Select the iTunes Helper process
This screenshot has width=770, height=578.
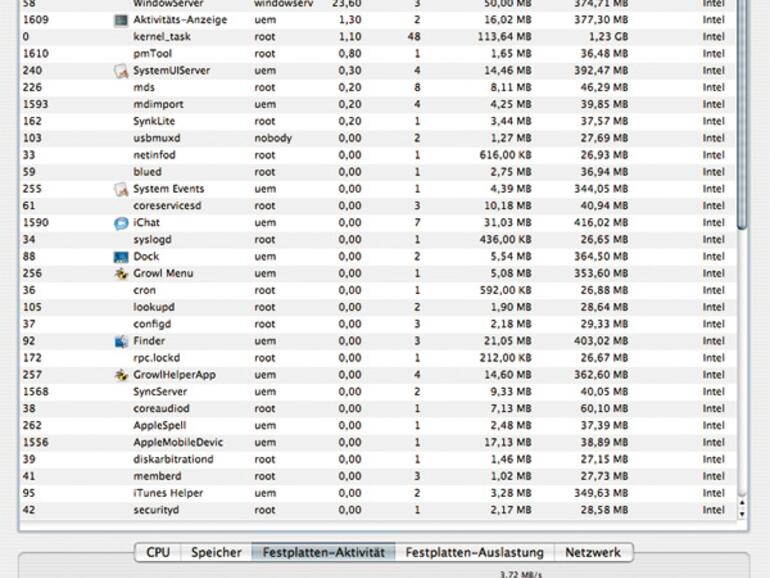click(x=377, y=493)
